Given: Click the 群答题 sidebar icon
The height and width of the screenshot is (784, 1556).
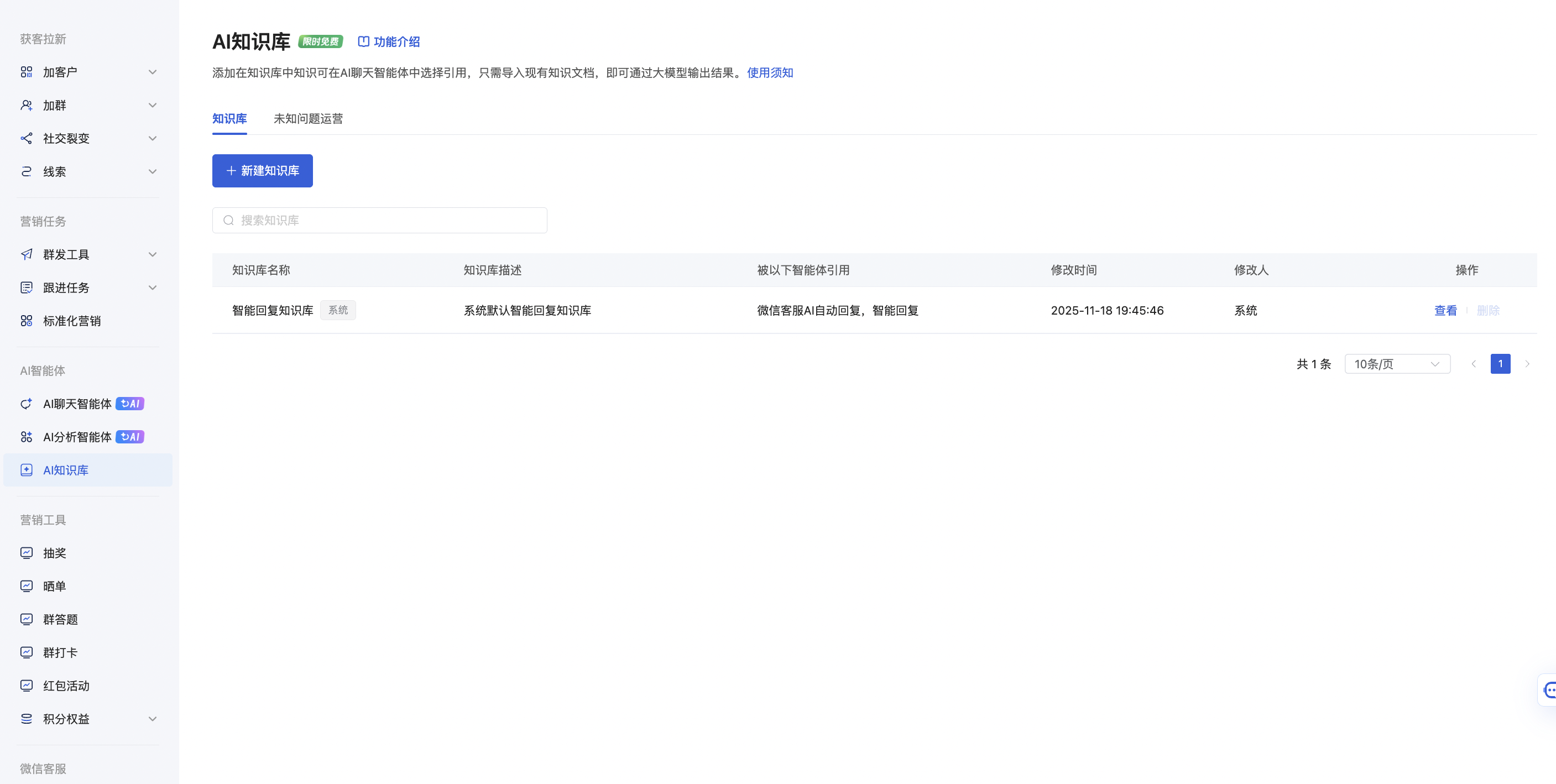Looking at the screenshot, I should coord(26,619).
